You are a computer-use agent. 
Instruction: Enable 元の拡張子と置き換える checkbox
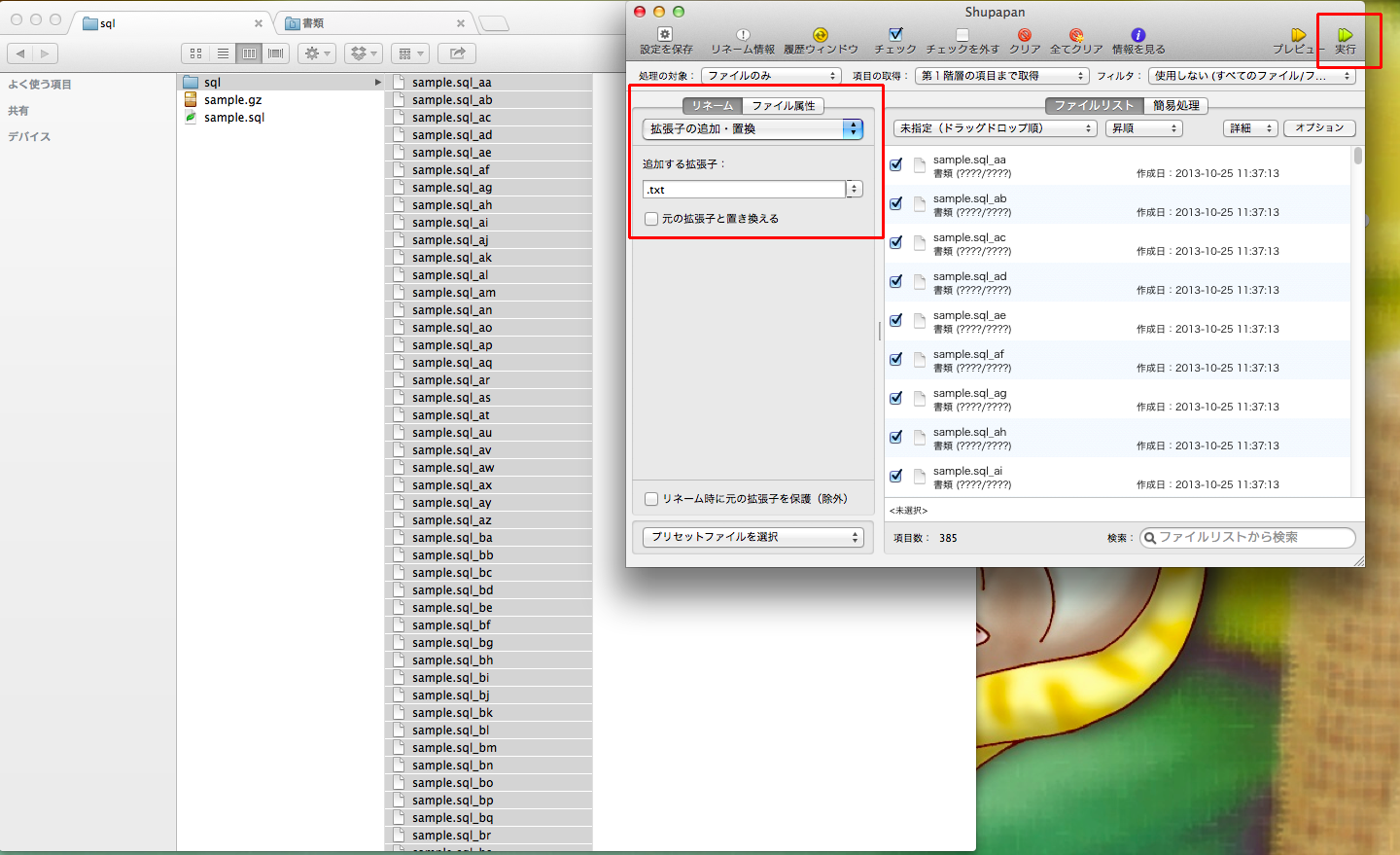[x=651, y=219]
